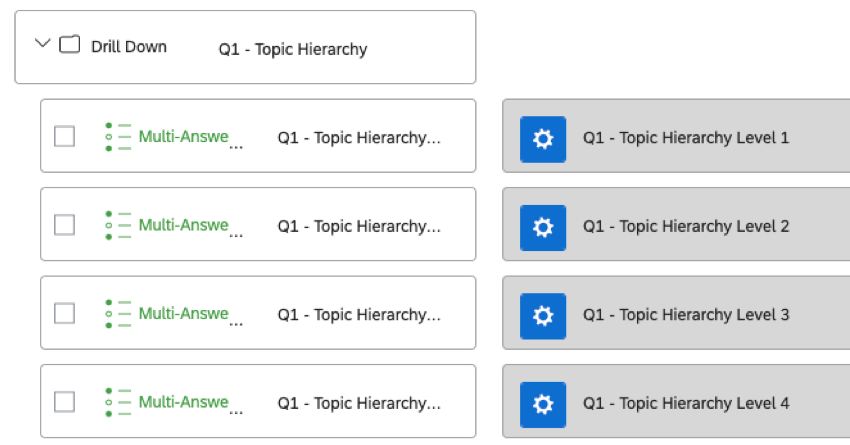Click the Drill Down folder icon
850x445 pixels.
click(70, 45)
